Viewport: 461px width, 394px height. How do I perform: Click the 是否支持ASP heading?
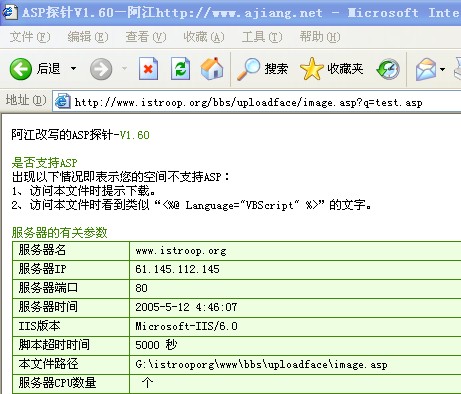[44, 163]
